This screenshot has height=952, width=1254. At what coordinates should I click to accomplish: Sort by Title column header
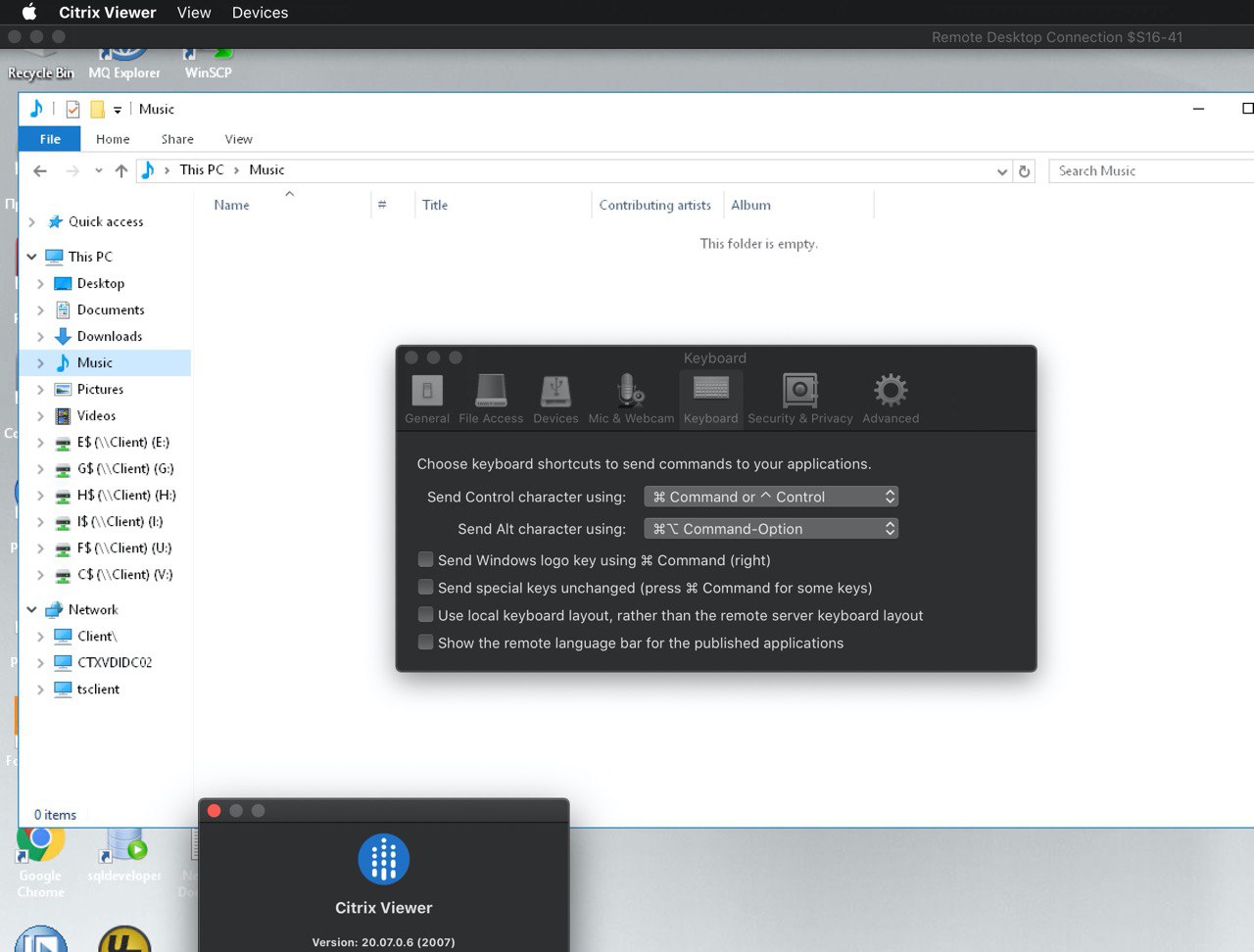point(435,205)
